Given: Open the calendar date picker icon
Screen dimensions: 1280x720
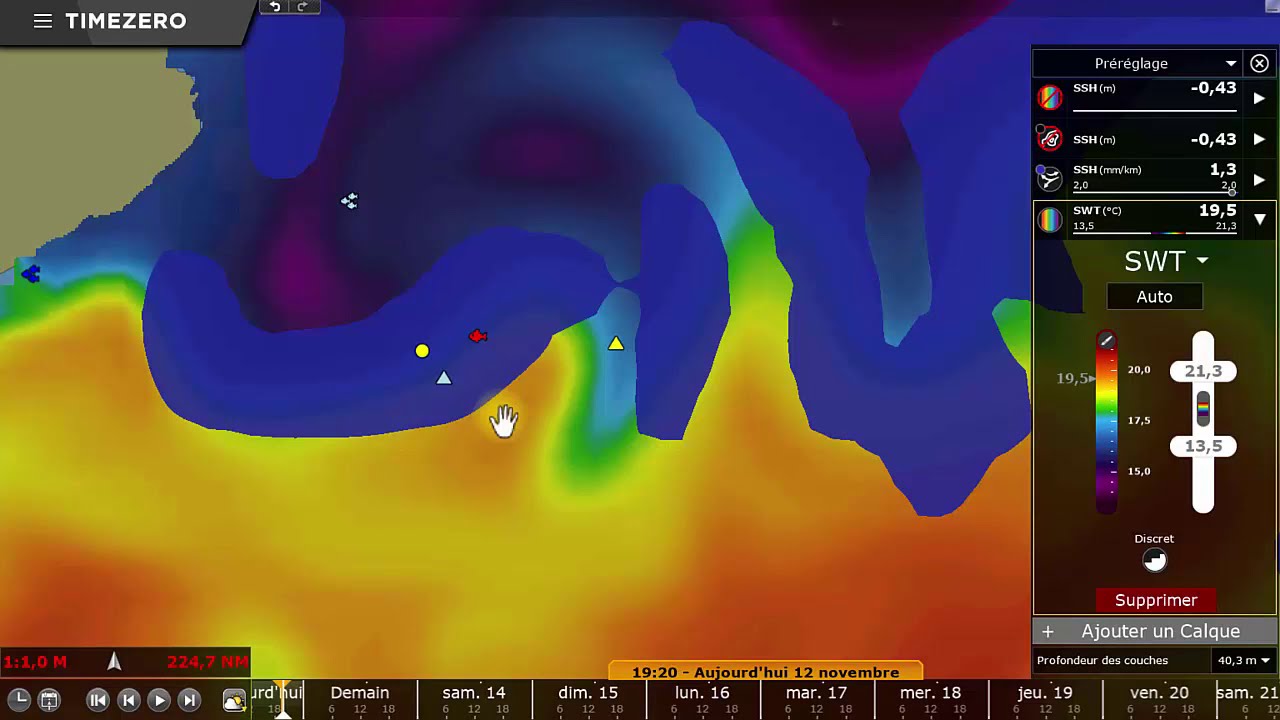Looking at the screenshot, I should pyautogui.click(x=48, y=700).
